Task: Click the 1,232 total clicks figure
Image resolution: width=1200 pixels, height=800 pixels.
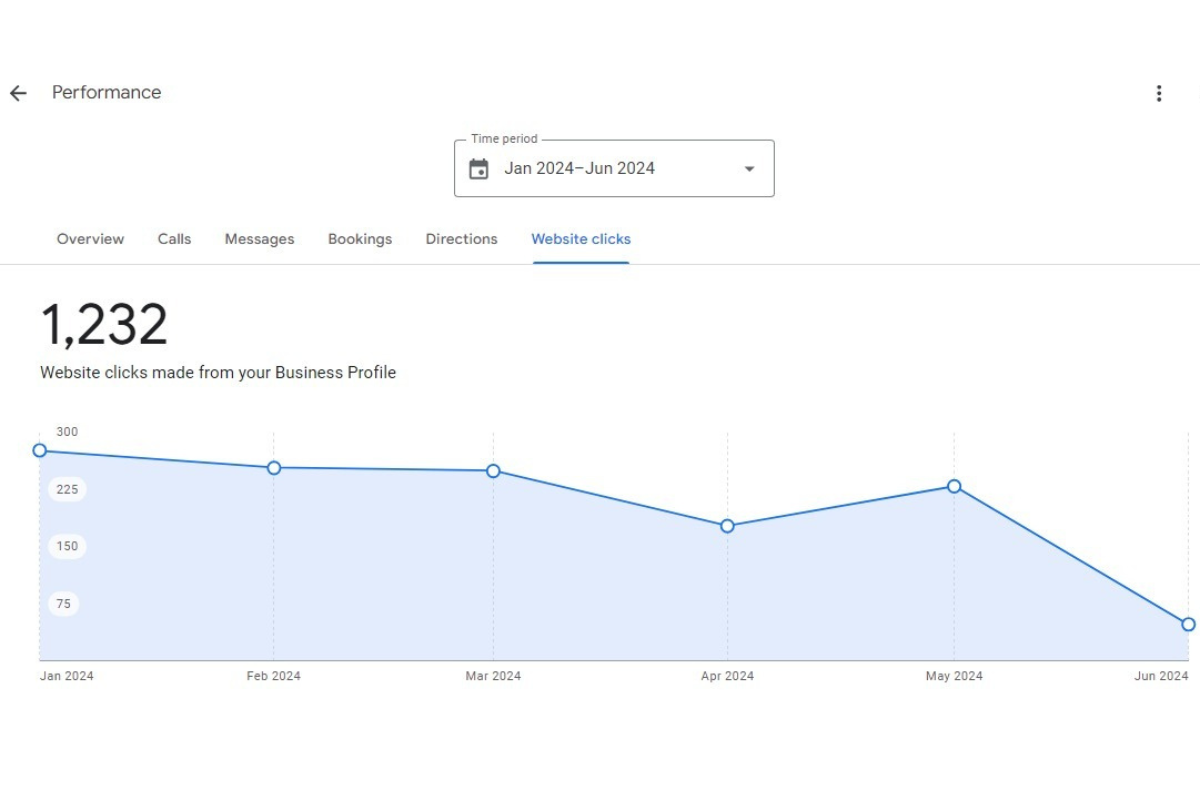Action: pyautogui.click(x=104, y=325)
